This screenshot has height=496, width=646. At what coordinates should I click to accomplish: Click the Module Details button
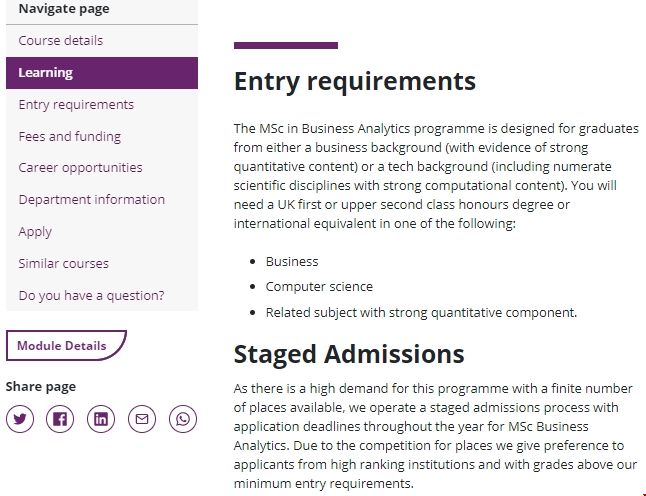tap(62, 346)
